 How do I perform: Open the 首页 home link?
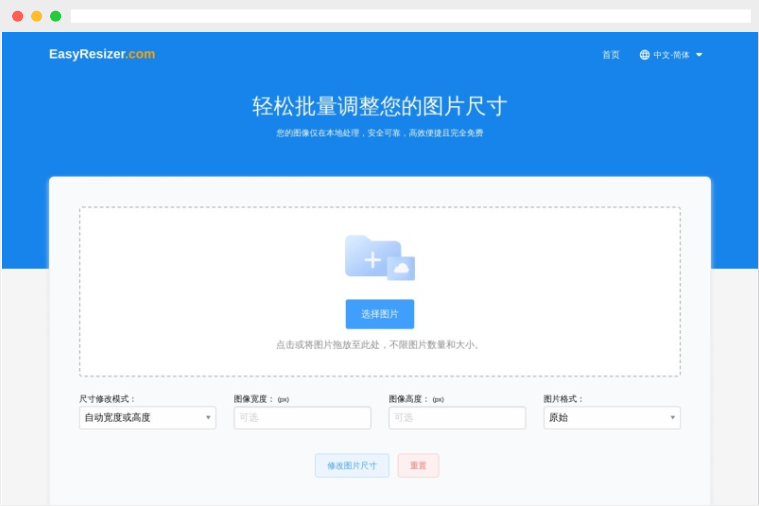pyautogui.click(x=610, y=55)
